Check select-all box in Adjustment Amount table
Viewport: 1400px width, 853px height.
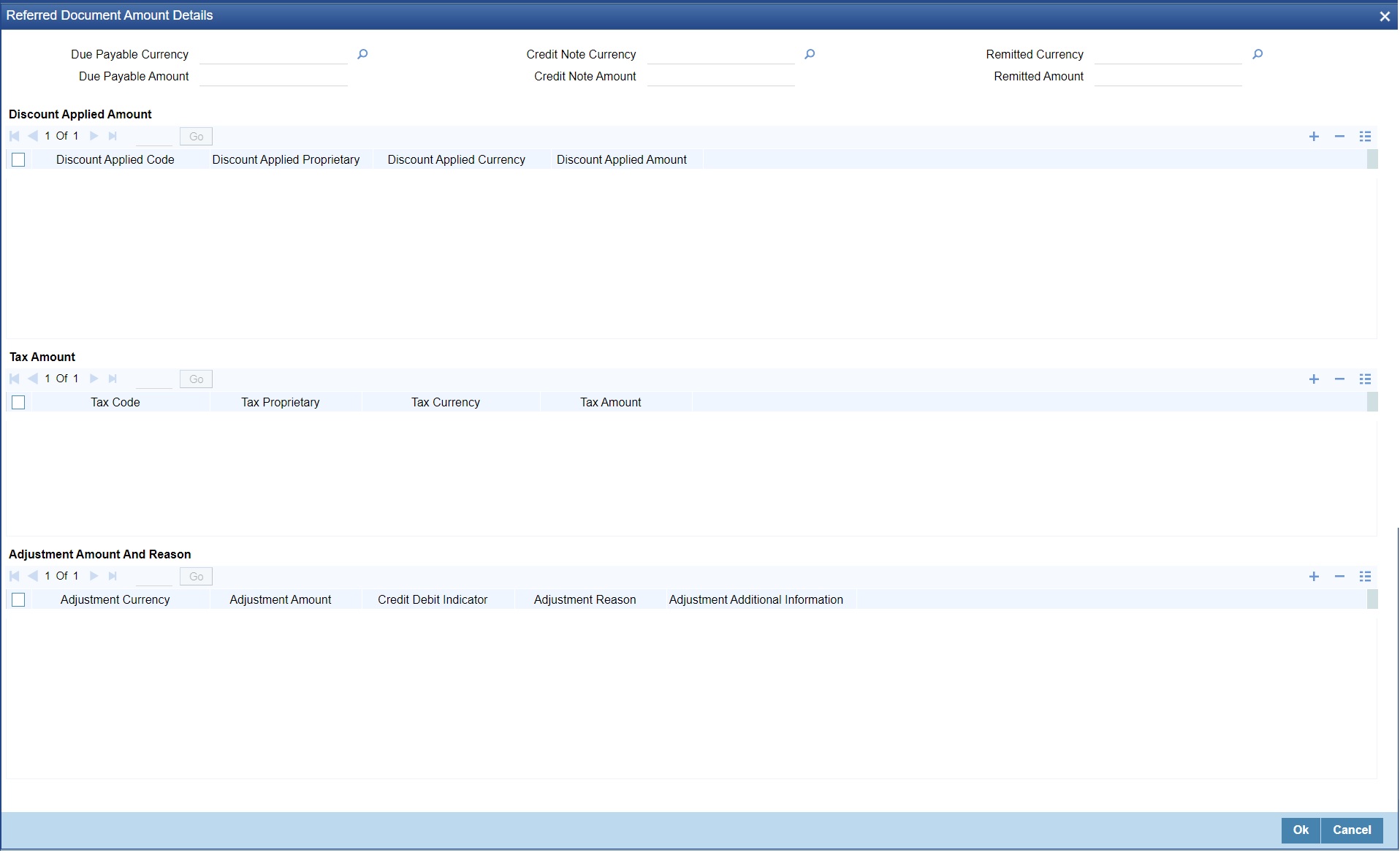click(18, 599)
